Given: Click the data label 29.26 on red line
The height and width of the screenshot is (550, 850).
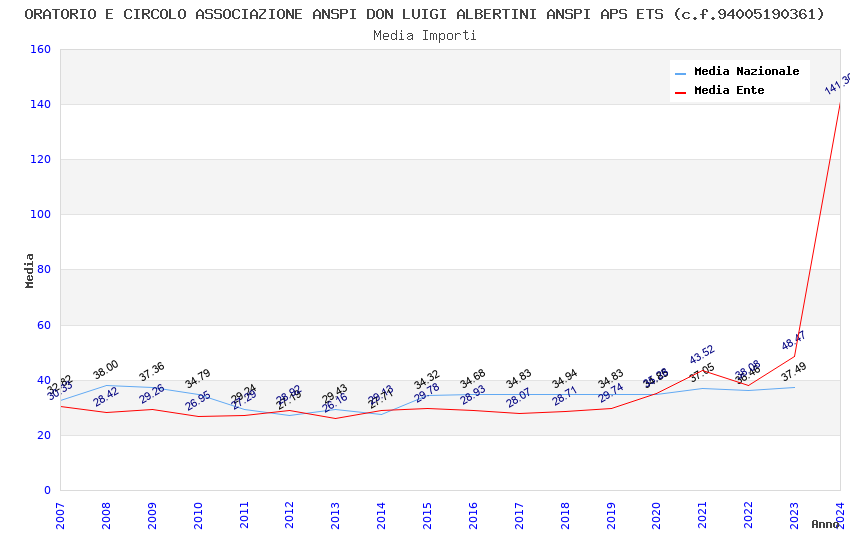Looking at the screenshot, I should click(x=152, y=394).
